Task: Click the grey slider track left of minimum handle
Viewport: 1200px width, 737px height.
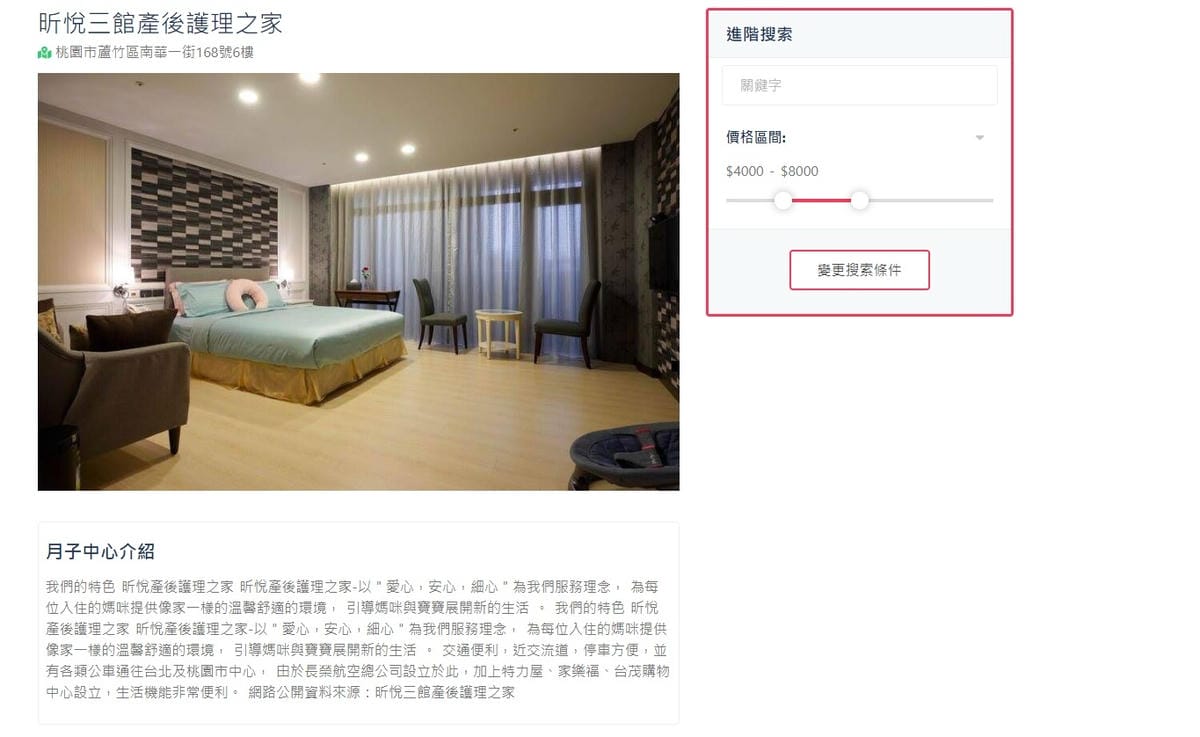Action: click(750, 201)
